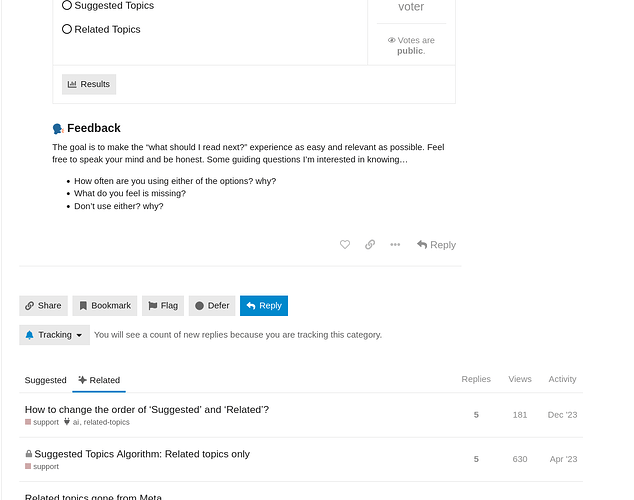Click replies count 5 for first topic

click(x=476, y=415)
